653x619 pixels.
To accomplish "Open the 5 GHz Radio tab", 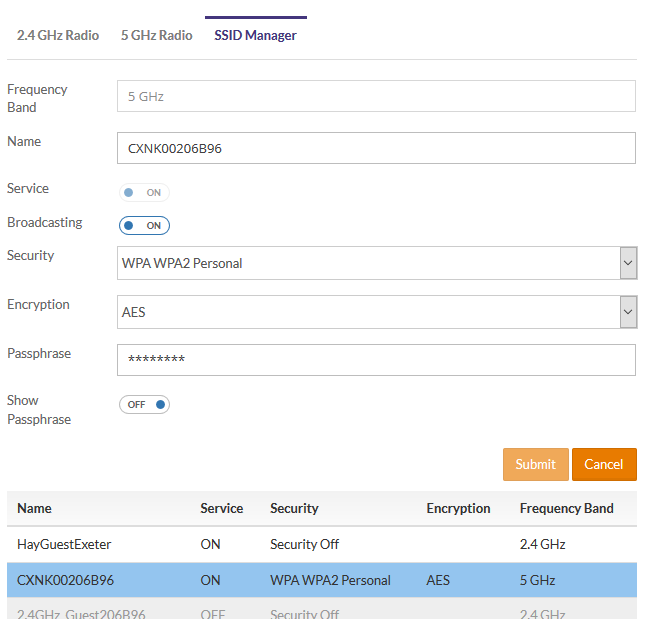I will [x=156, y=35].
